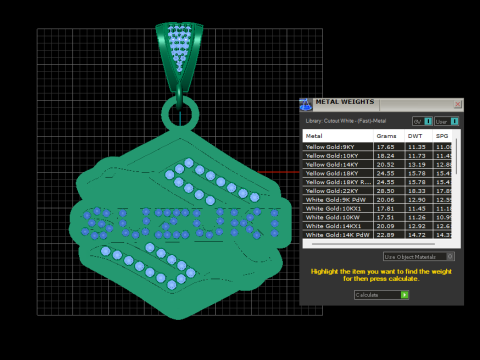Click the 17.81 grams value

(x=385, y=208)
